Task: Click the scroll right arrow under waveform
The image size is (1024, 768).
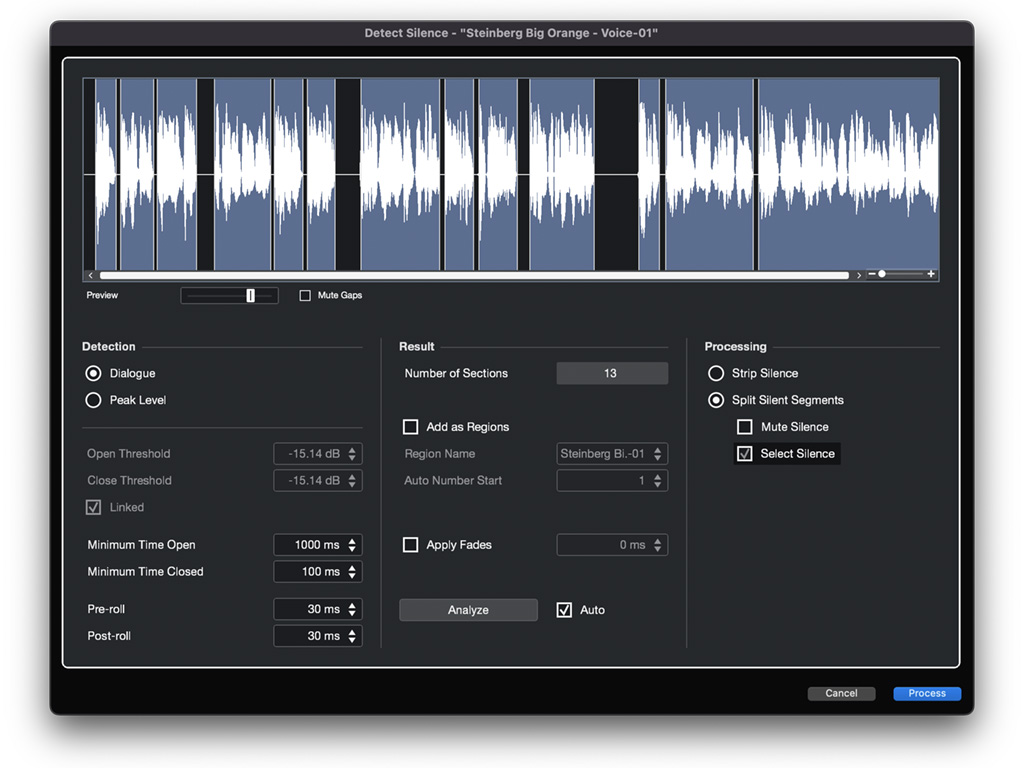Action: (x=859, y=275)
